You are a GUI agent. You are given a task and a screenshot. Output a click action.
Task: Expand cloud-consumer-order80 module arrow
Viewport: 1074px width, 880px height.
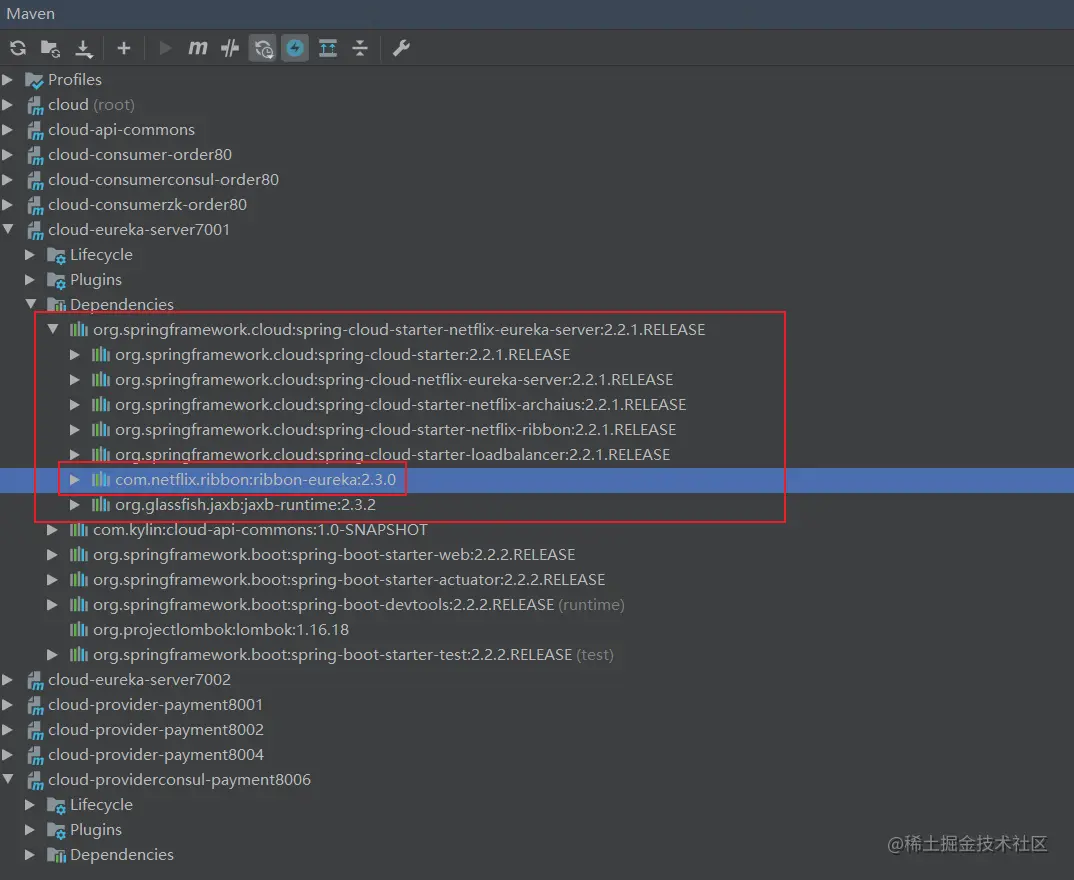tap(8, 155)
